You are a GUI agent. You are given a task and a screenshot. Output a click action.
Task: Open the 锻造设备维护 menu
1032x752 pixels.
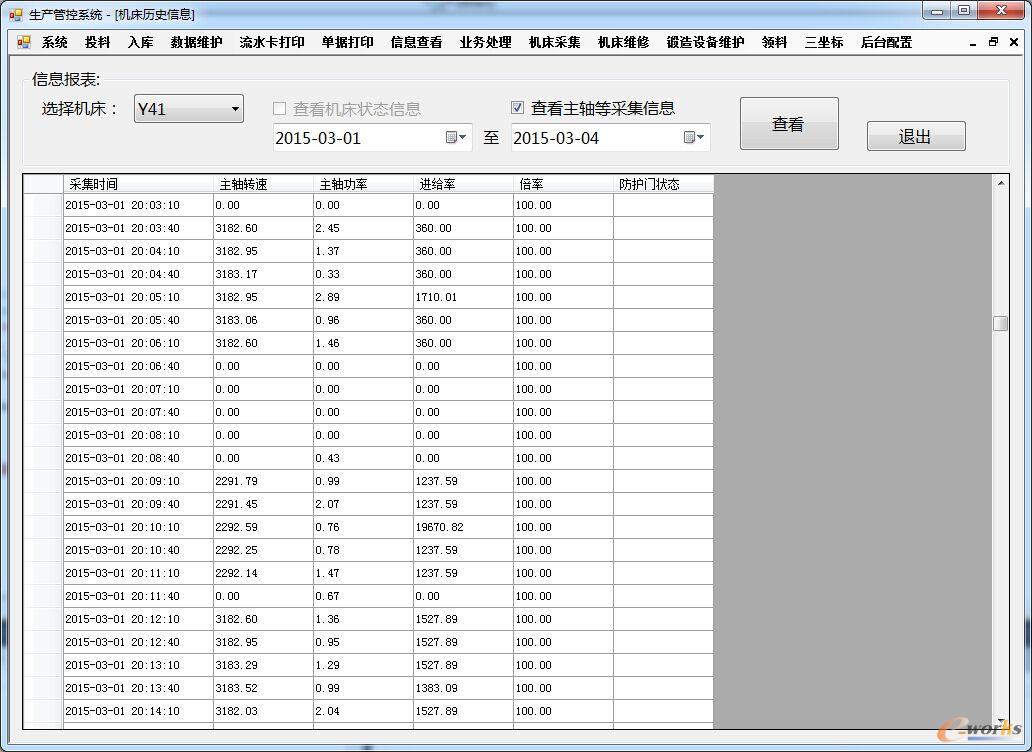point(706,43)
